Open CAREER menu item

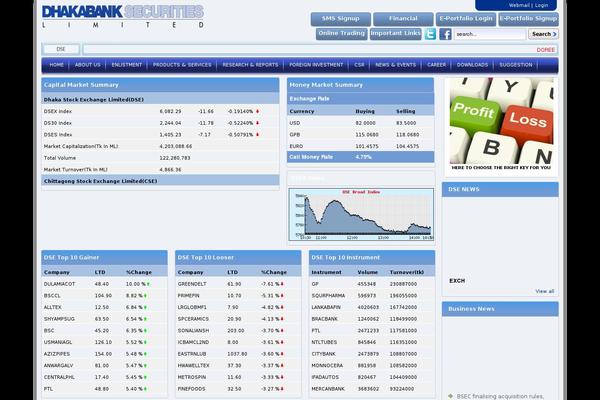coord(436,65)
